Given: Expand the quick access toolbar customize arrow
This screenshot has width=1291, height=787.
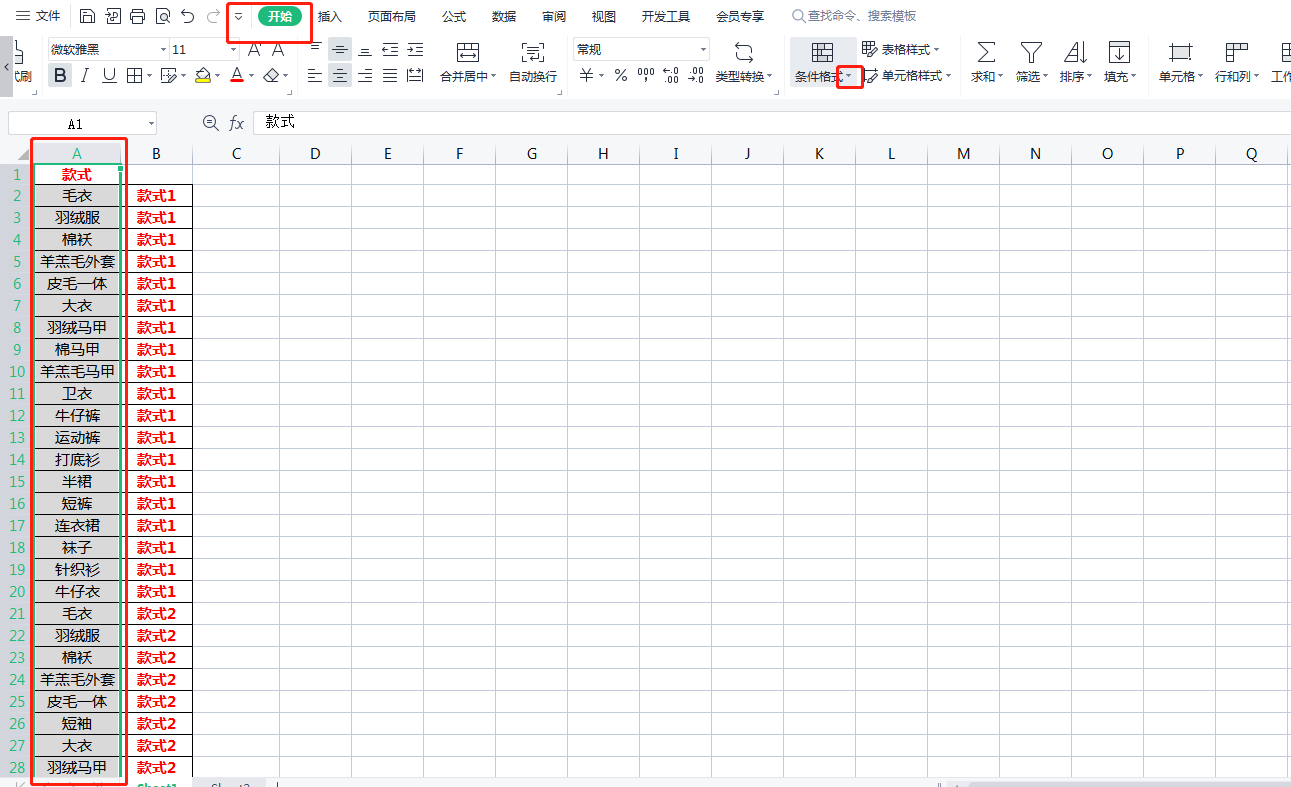Looking at the screenshot, I should point(238,16).
